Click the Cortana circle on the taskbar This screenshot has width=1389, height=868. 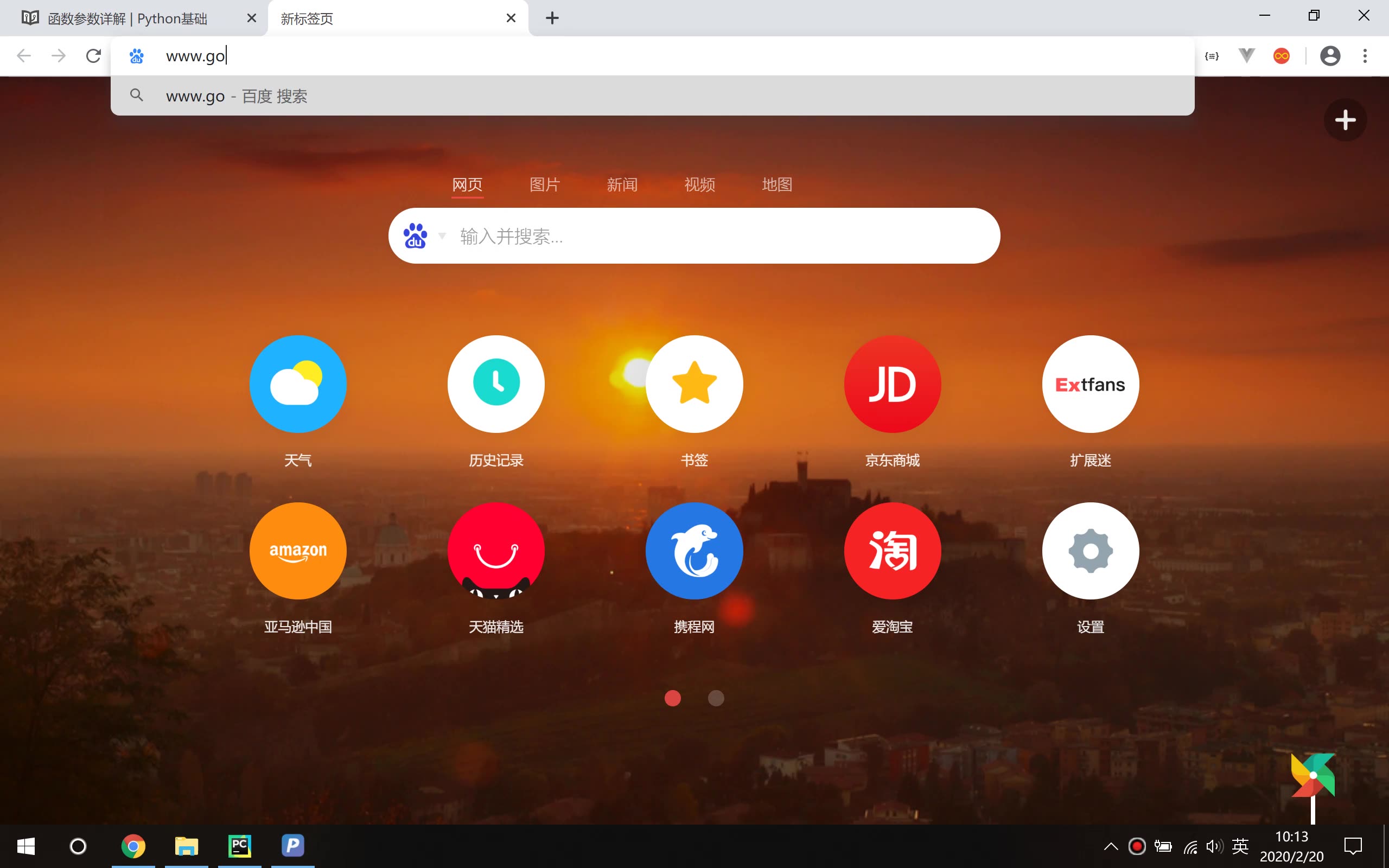tap(78, 846)
